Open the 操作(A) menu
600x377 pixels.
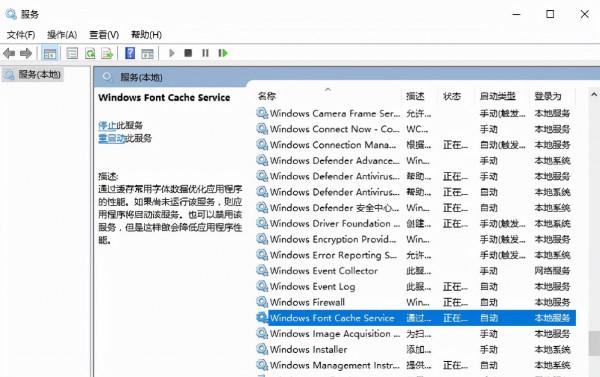coord(62,35)
